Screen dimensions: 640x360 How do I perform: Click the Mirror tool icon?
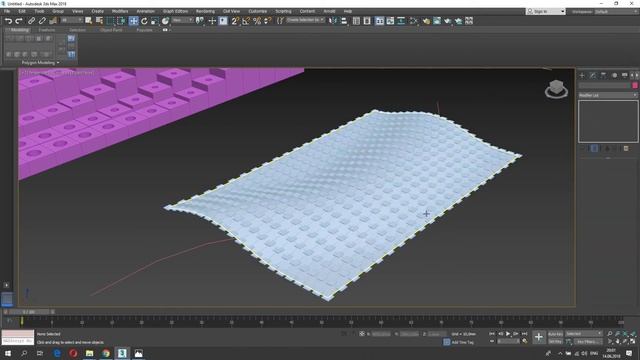[x=333, y=21]
